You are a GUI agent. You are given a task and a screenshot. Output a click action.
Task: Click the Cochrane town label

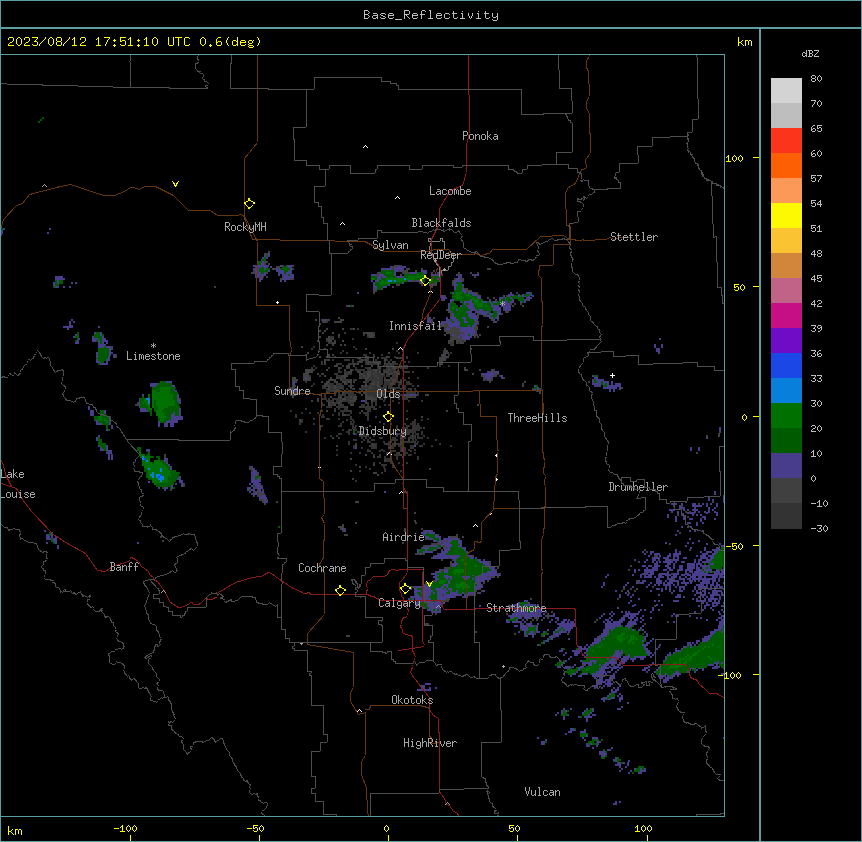pyautogui.click(x=322, y=568)
